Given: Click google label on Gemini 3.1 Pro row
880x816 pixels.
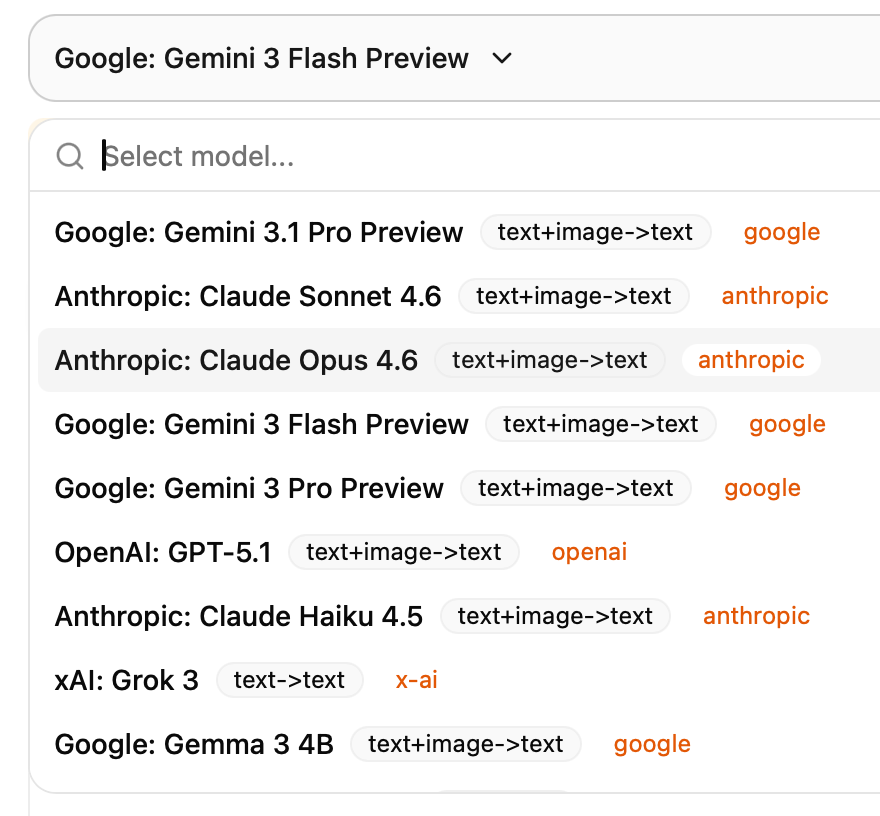Looking at the screenshot, I should (782, 233).
